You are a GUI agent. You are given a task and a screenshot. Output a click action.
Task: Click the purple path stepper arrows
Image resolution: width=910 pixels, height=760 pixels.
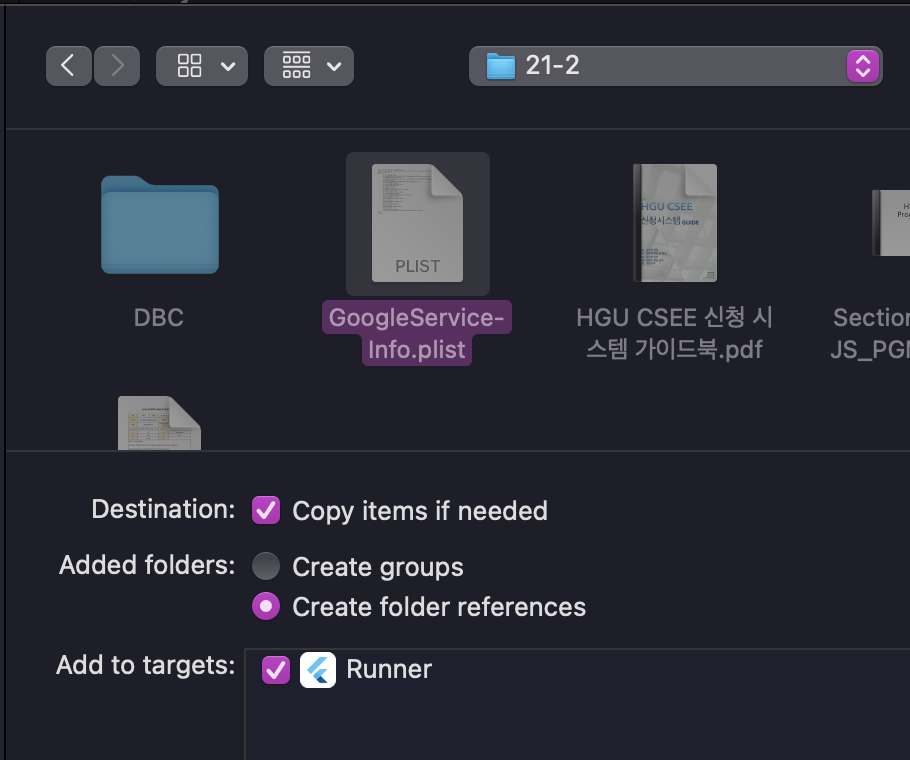(862, 66)
